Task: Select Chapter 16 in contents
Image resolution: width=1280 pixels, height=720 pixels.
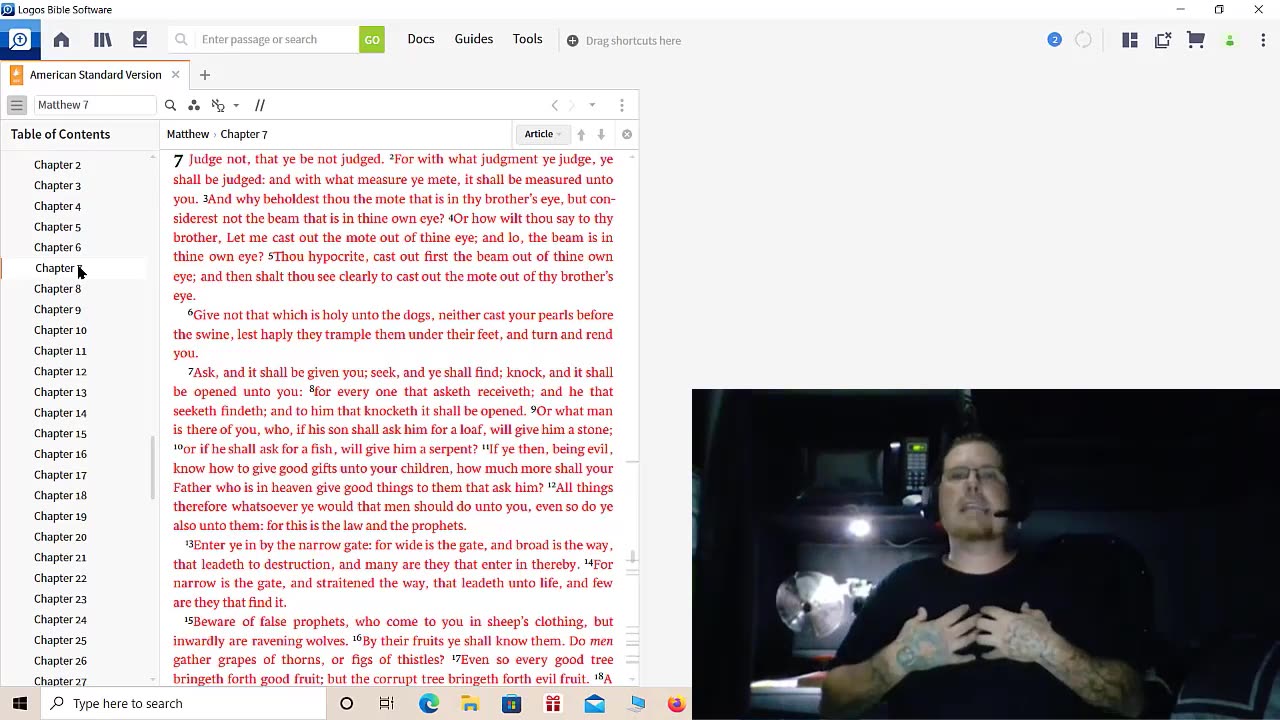Action: [x=60, y=454]
